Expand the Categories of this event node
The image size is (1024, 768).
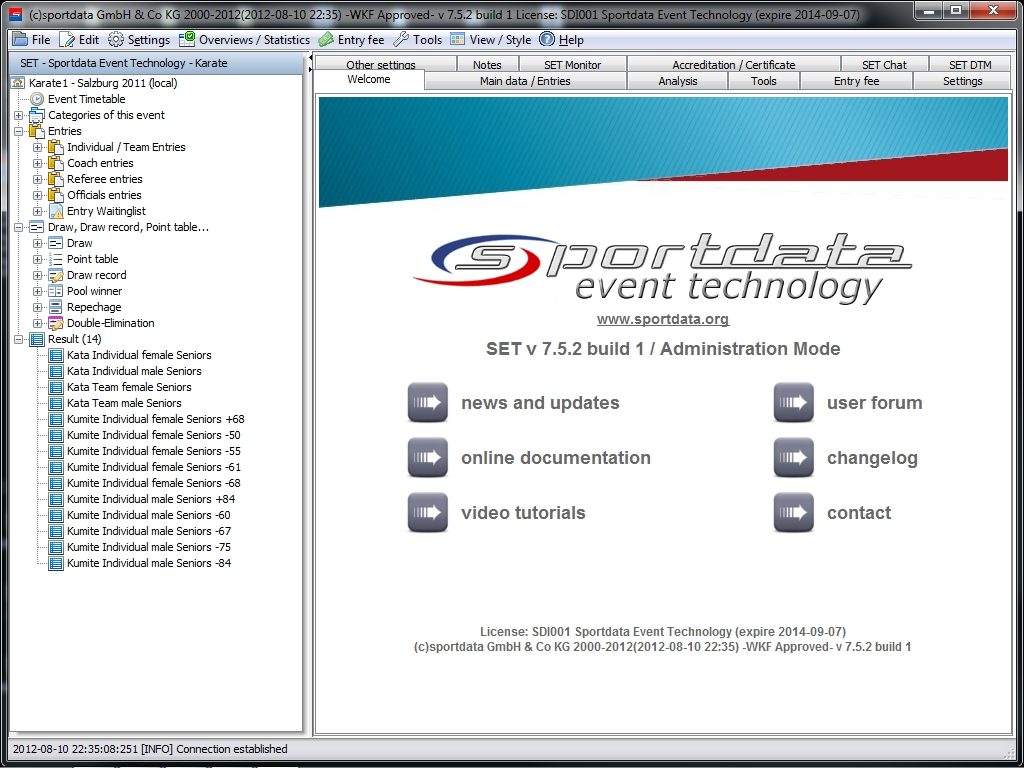click(18, 116)
